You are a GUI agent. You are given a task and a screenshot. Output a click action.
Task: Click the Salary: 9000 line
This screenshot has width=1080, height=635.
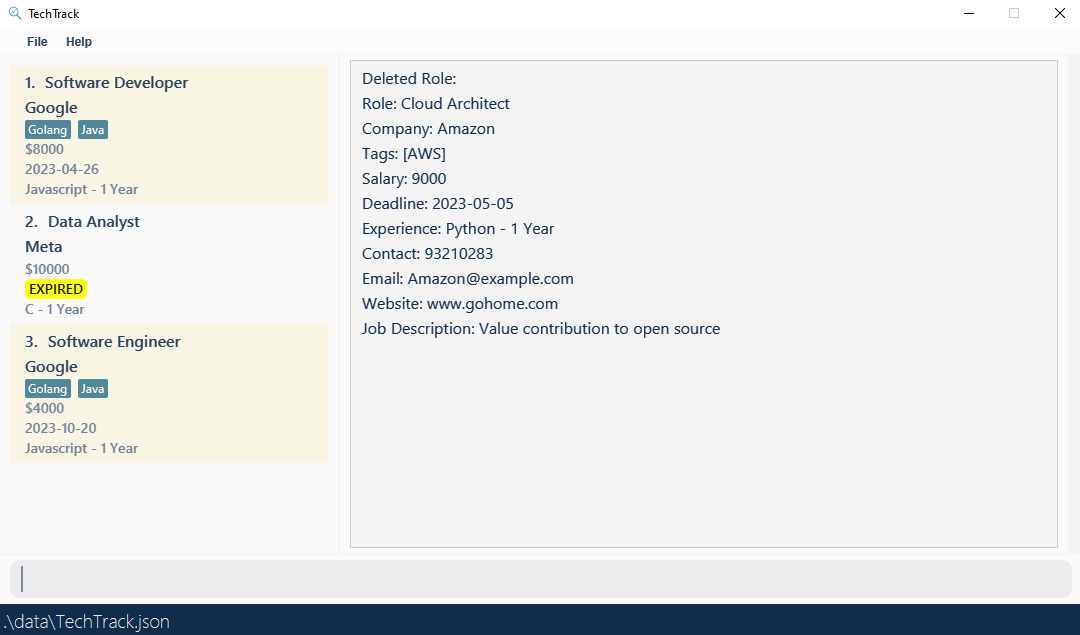[404, 178]
